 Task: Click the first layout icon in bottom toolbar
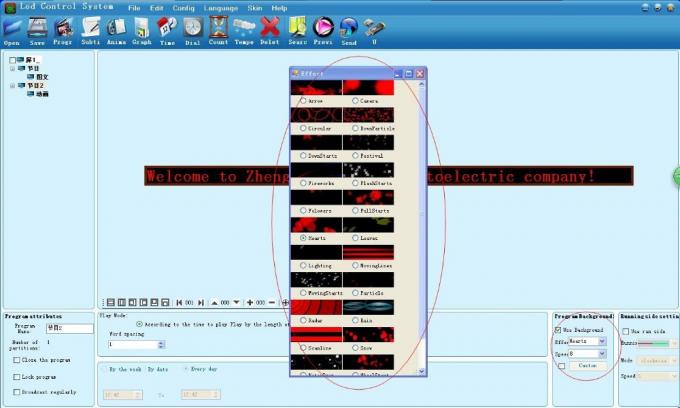(111, 303)
